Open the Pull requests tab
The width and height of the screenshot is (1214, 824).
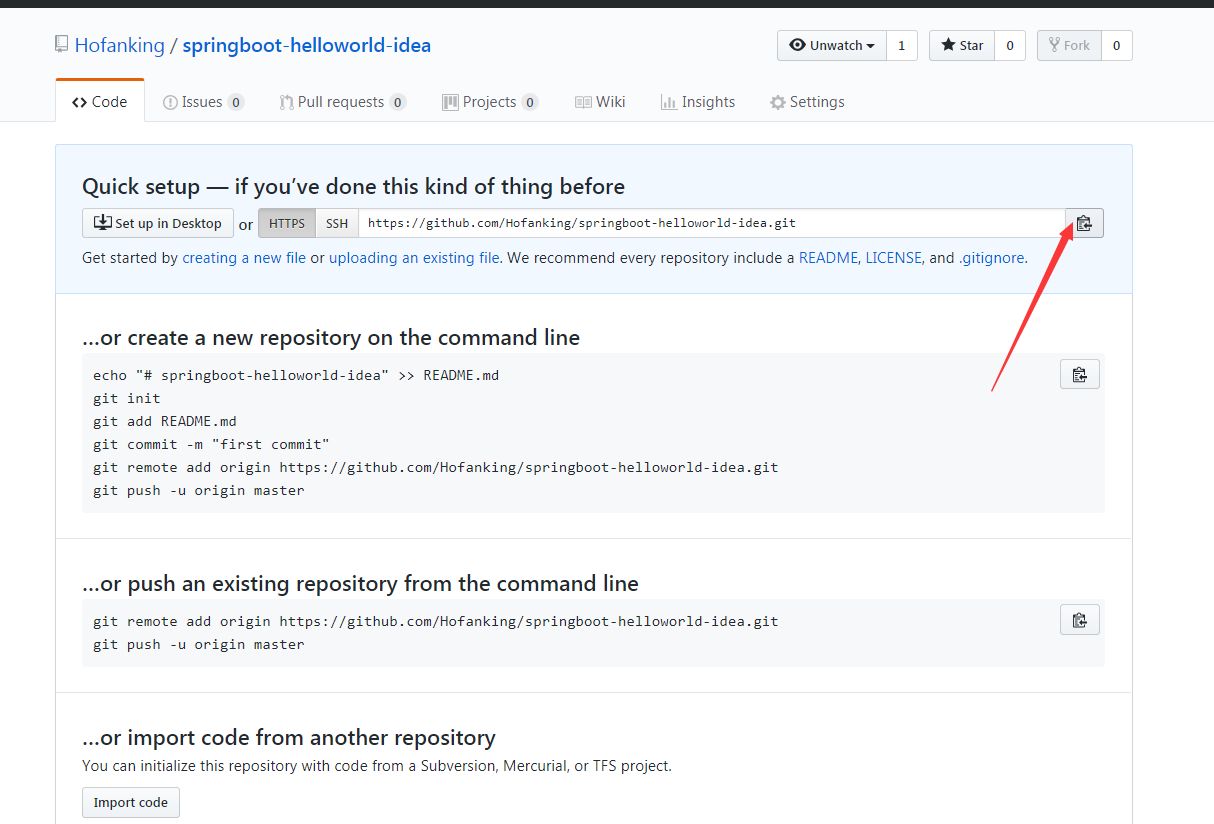tap(342, 101)
